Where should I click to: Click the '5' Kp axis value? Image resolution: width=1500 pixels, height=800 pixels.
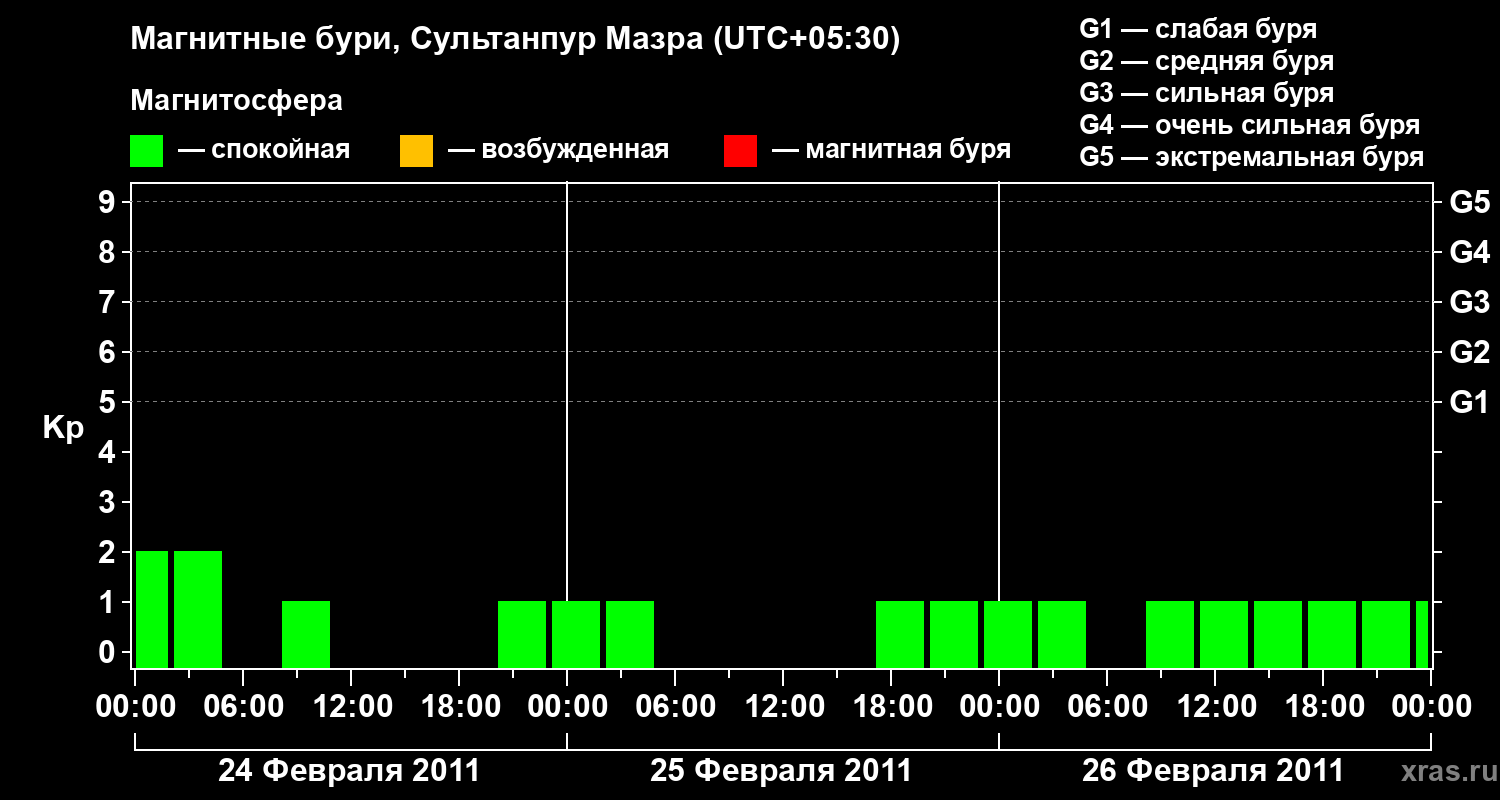point(109,403)
